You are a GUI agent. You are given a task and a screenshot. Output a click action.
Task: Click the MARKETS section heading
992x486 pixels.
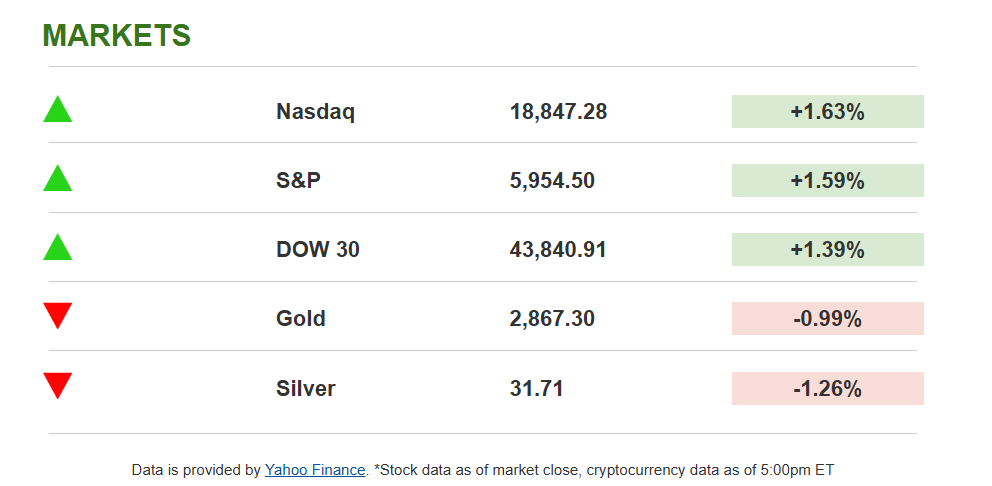(x=116, y=35)
